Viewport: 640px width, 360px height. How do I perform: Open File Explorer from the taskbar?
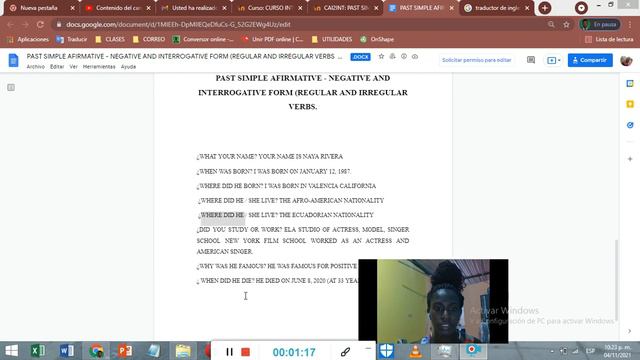click(x=183, y=351)
